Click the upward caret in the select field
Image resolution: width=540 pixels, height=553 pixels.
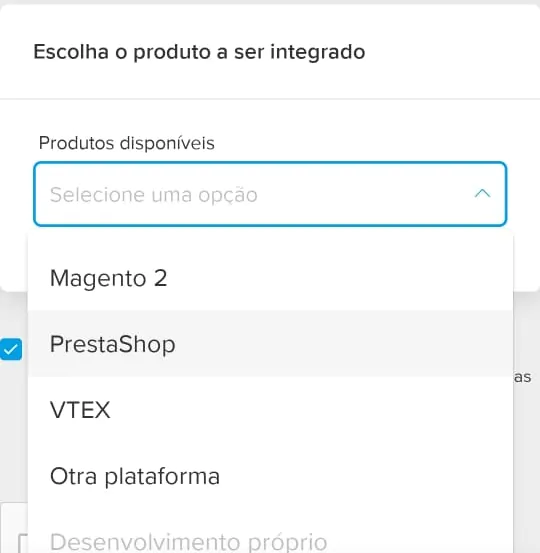point(483,193)
